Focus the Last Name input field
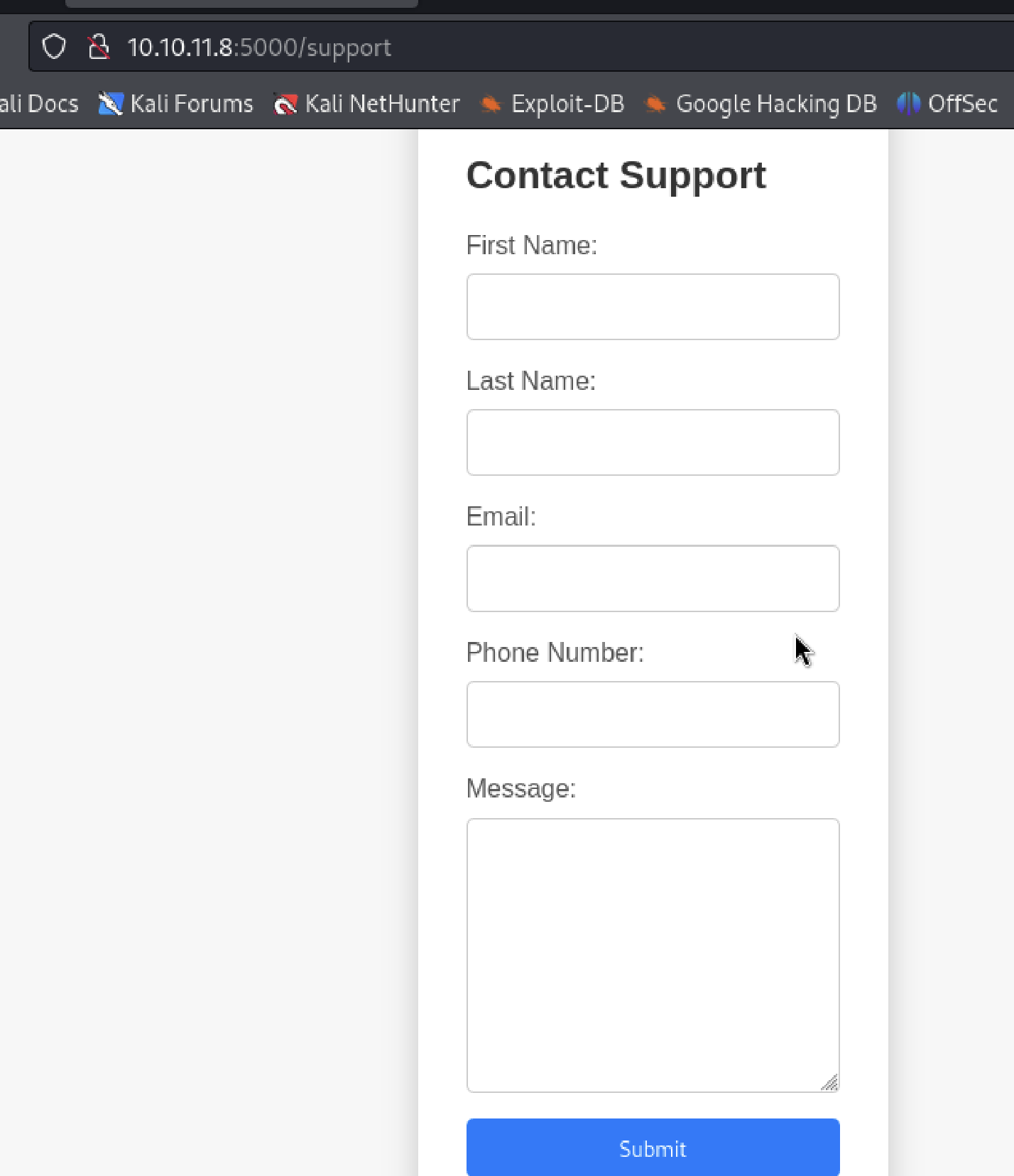This screenshot has width=1014, height=1176. pos(653,442)
